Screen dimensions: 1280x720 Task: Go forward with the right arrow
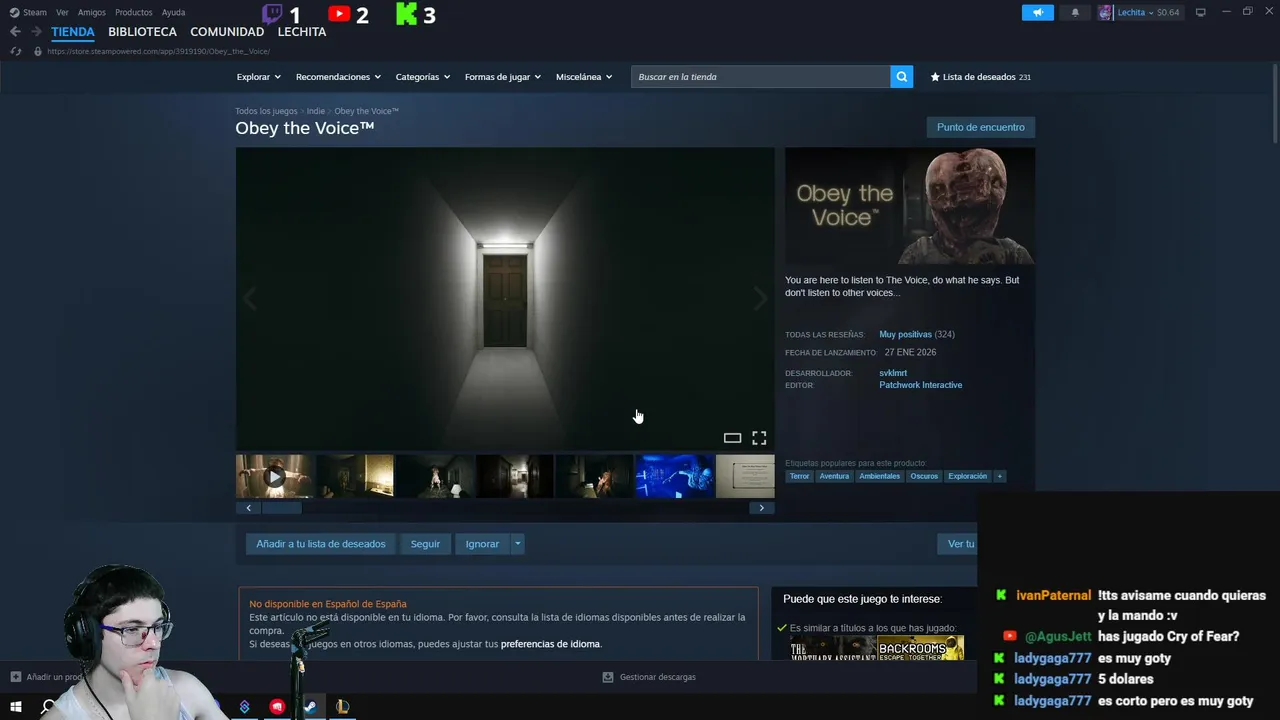coord(36,32)
